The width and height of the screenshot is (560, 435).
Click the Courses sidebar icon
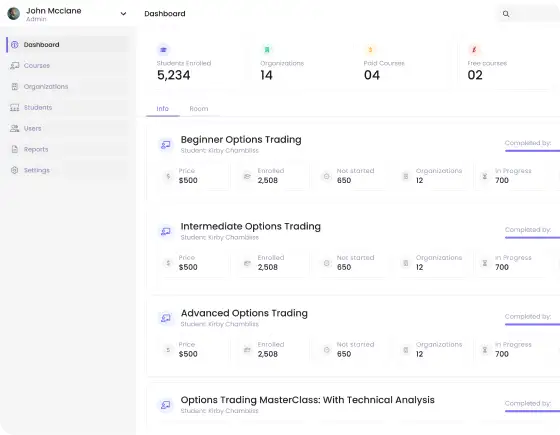[x=15, y=66]
